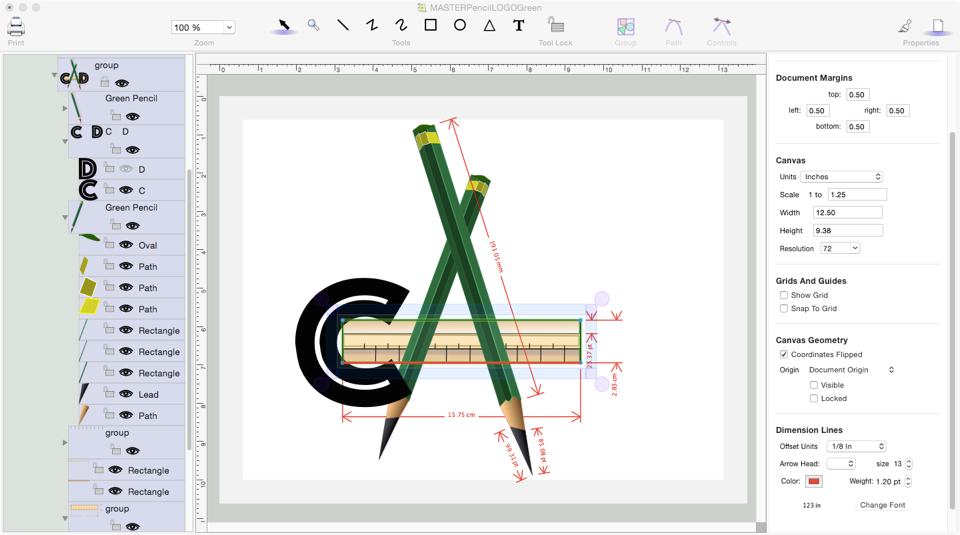This screenshot has width=960, height=535.
Task: Click the dimension line Color swatch
Action: 814,481
